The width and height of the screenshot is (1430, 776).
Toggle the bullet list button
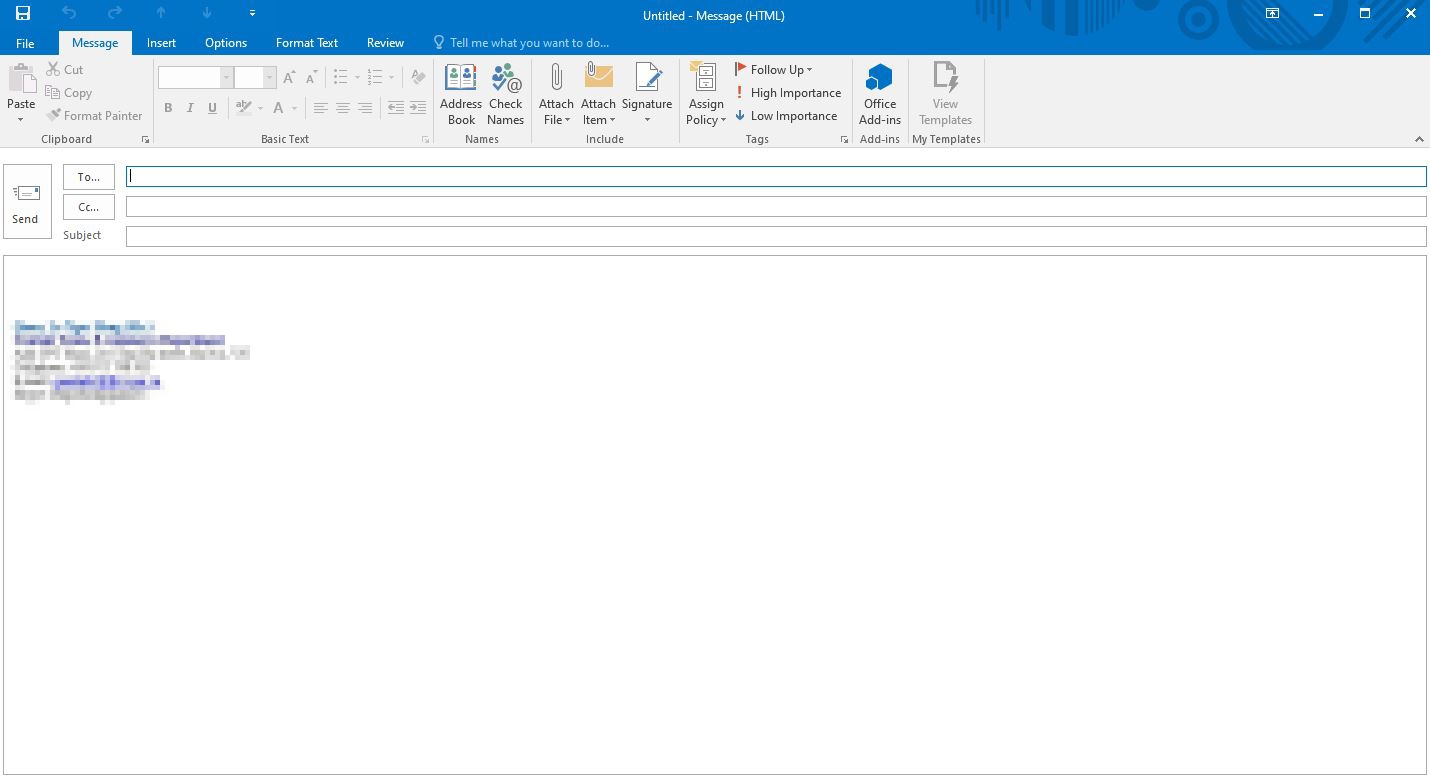[340, 77]
